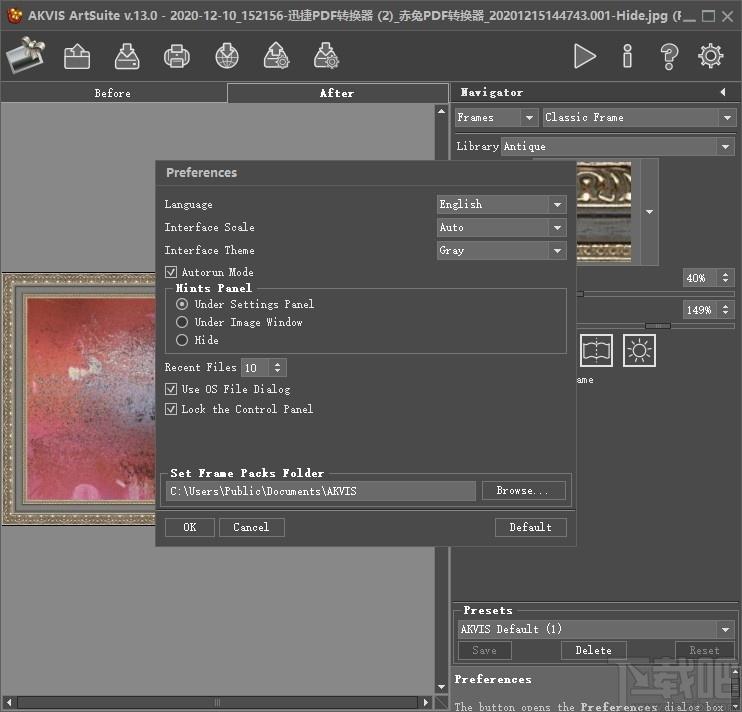742x712 pixels.
Task: Click the 149% slider handle
Action: point(658,325)
